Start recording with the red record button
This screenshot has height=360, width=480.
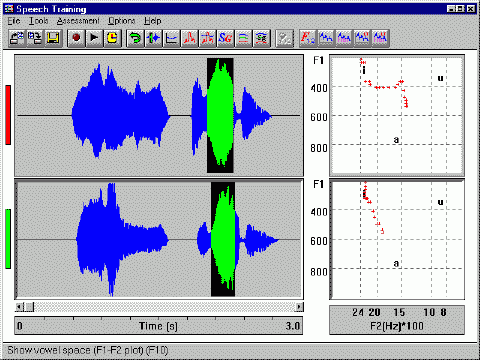point(76,38)
